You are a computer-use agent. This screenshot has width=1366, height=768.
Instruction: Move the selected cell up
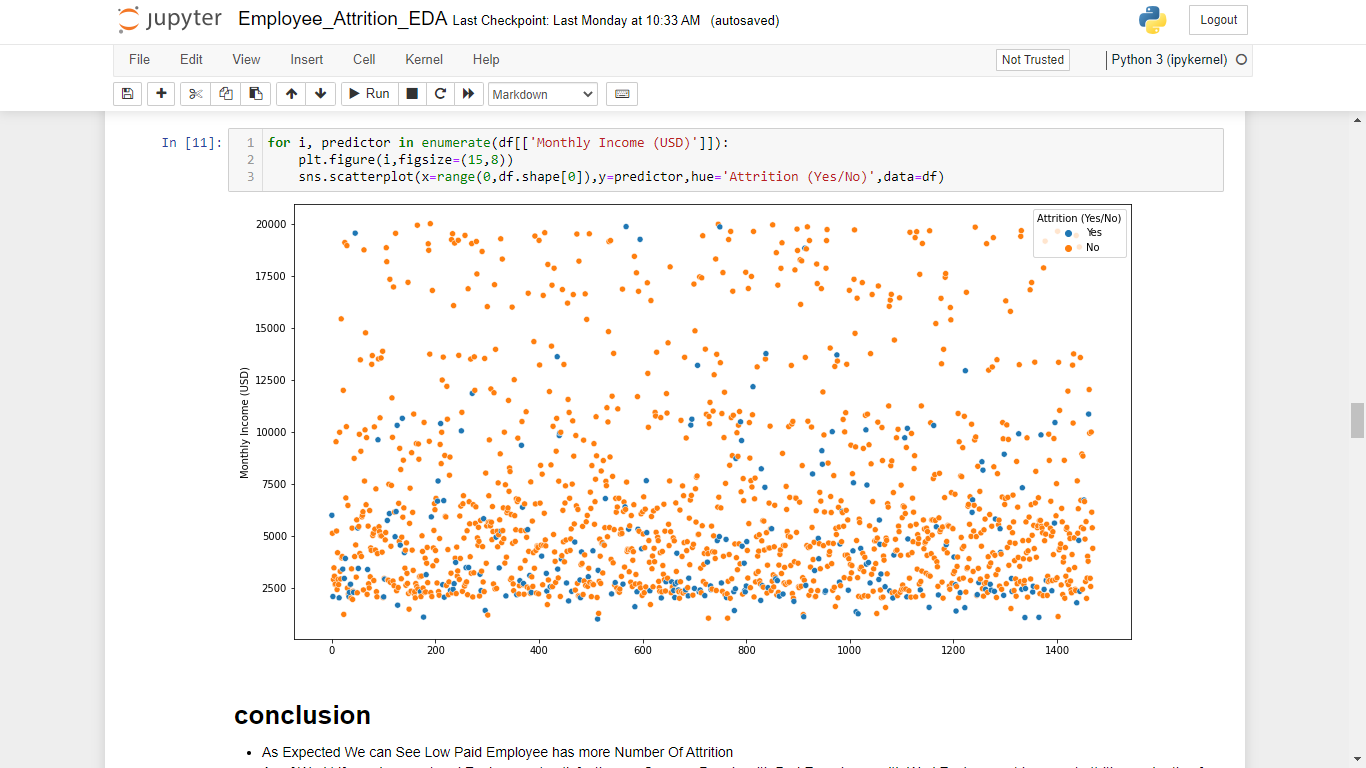[x=290, y=93]
